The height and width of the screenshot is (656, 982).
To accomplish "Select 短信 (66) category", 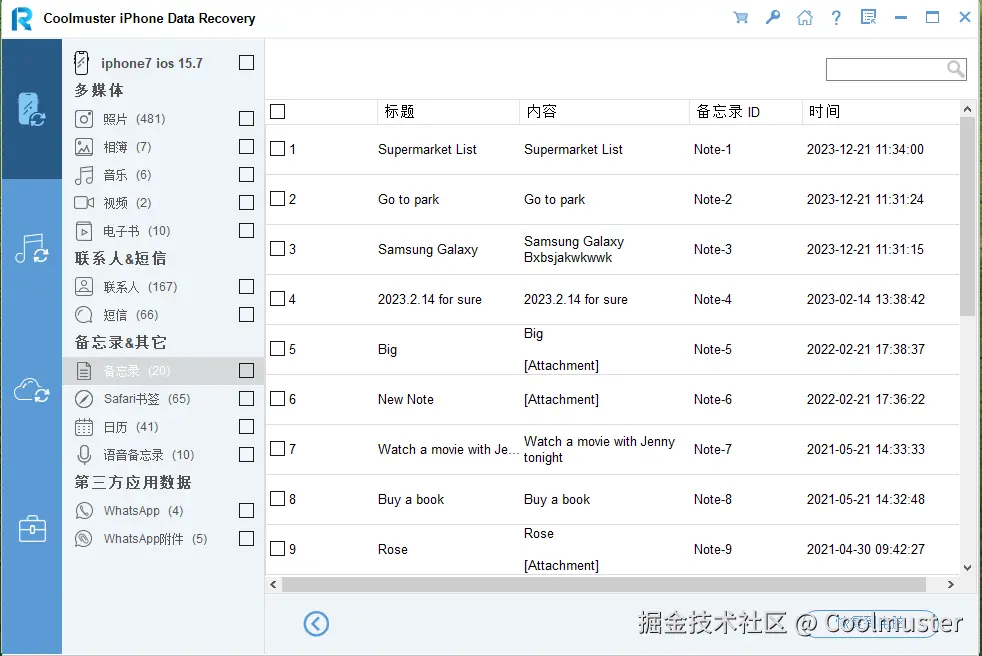I will click(163, 315).
